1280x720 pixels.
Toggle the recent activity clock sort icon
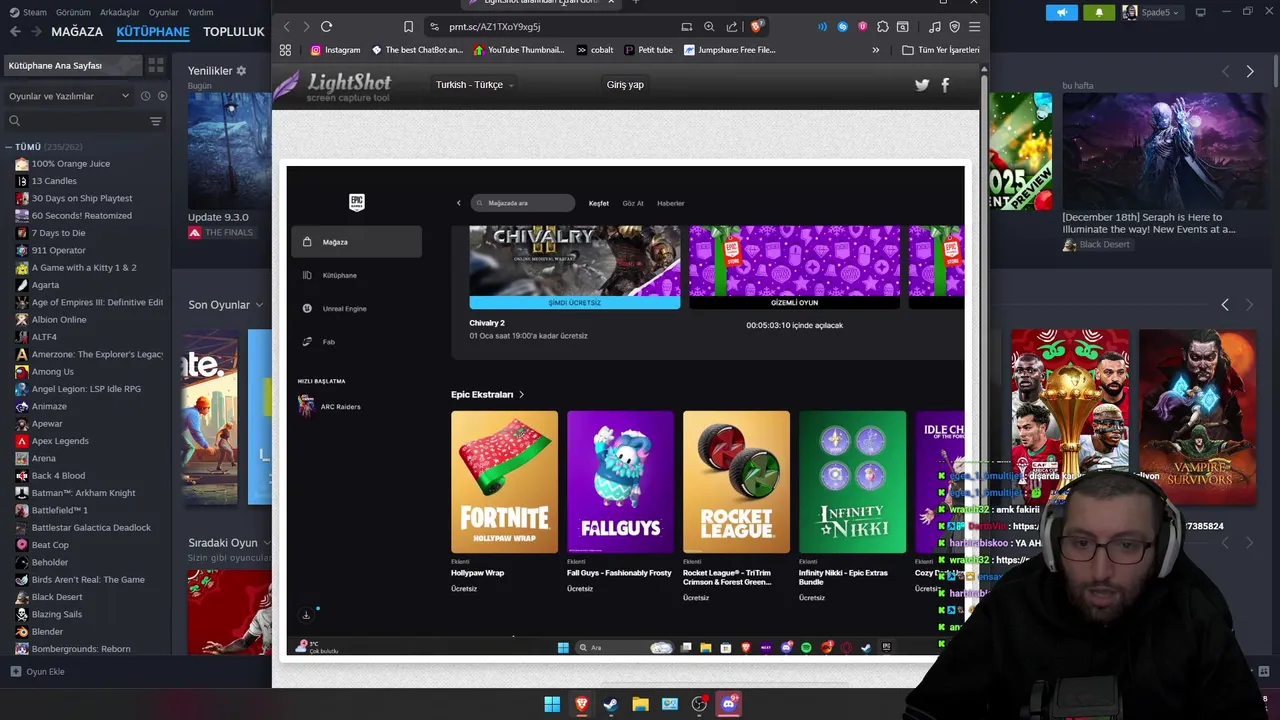146,96
